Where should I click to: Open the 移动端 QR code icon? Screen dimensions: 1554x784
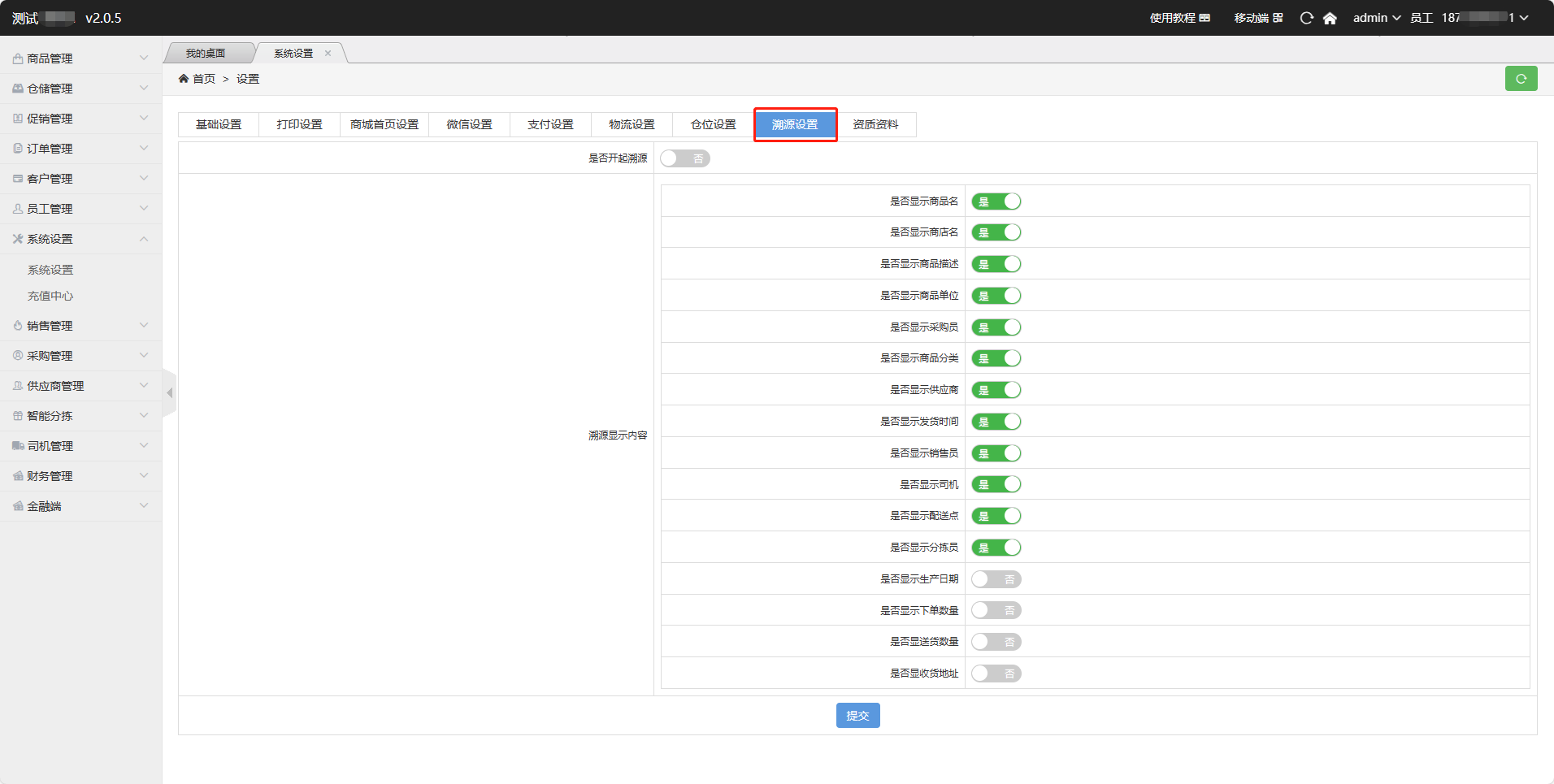pos(1278,18)
